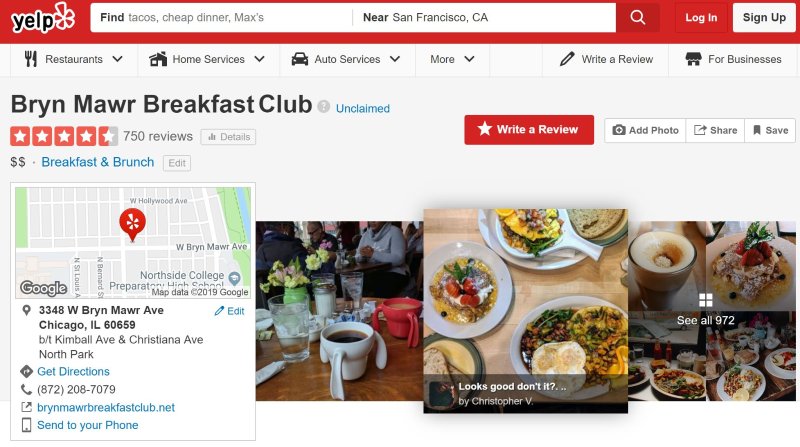
Task: Open the photo grid icon above See all 972
Action: coord(706,300)
